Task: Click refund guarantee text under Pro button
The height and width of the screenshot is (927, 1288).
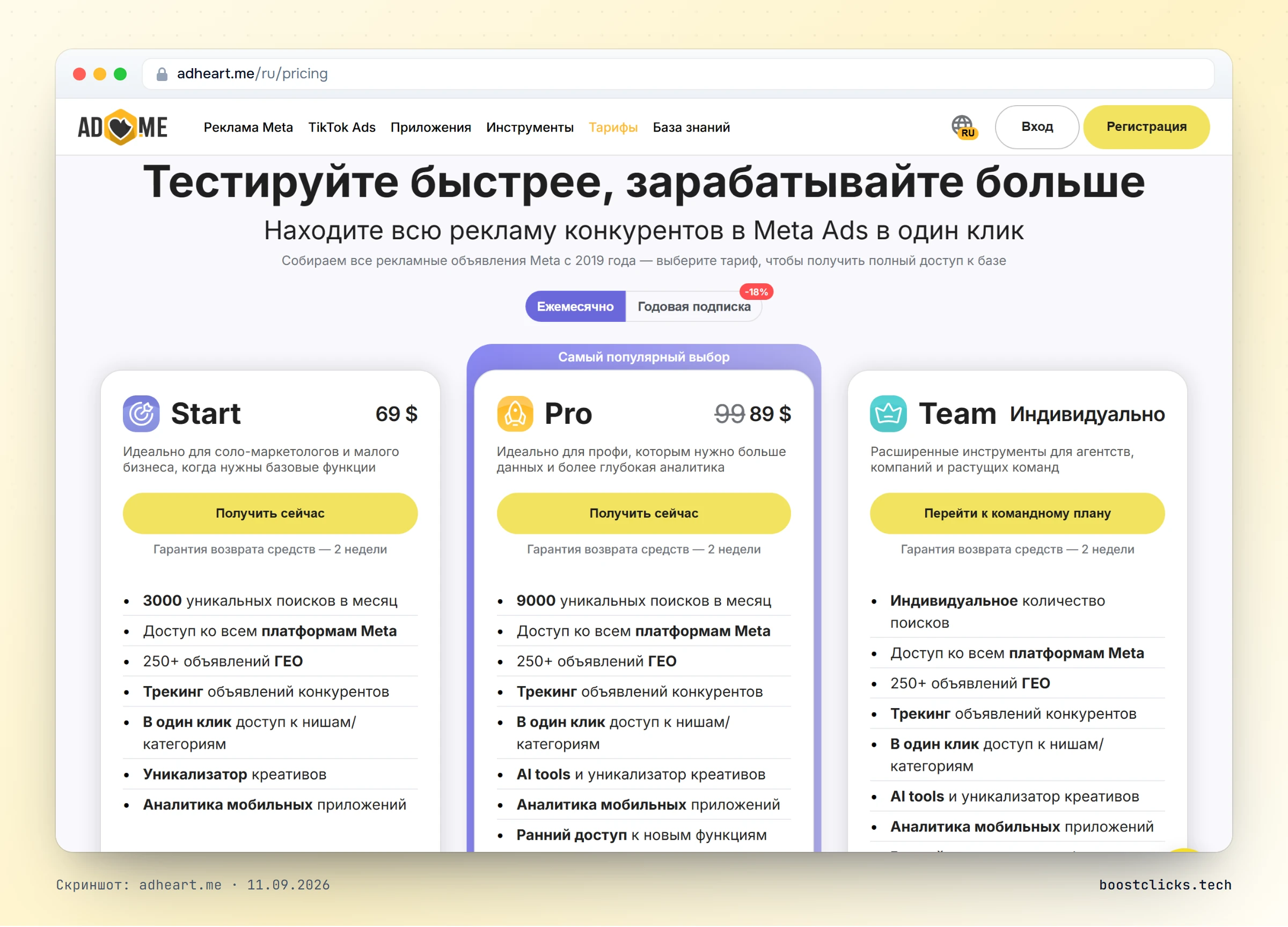Action: click(x=644, y=549)
